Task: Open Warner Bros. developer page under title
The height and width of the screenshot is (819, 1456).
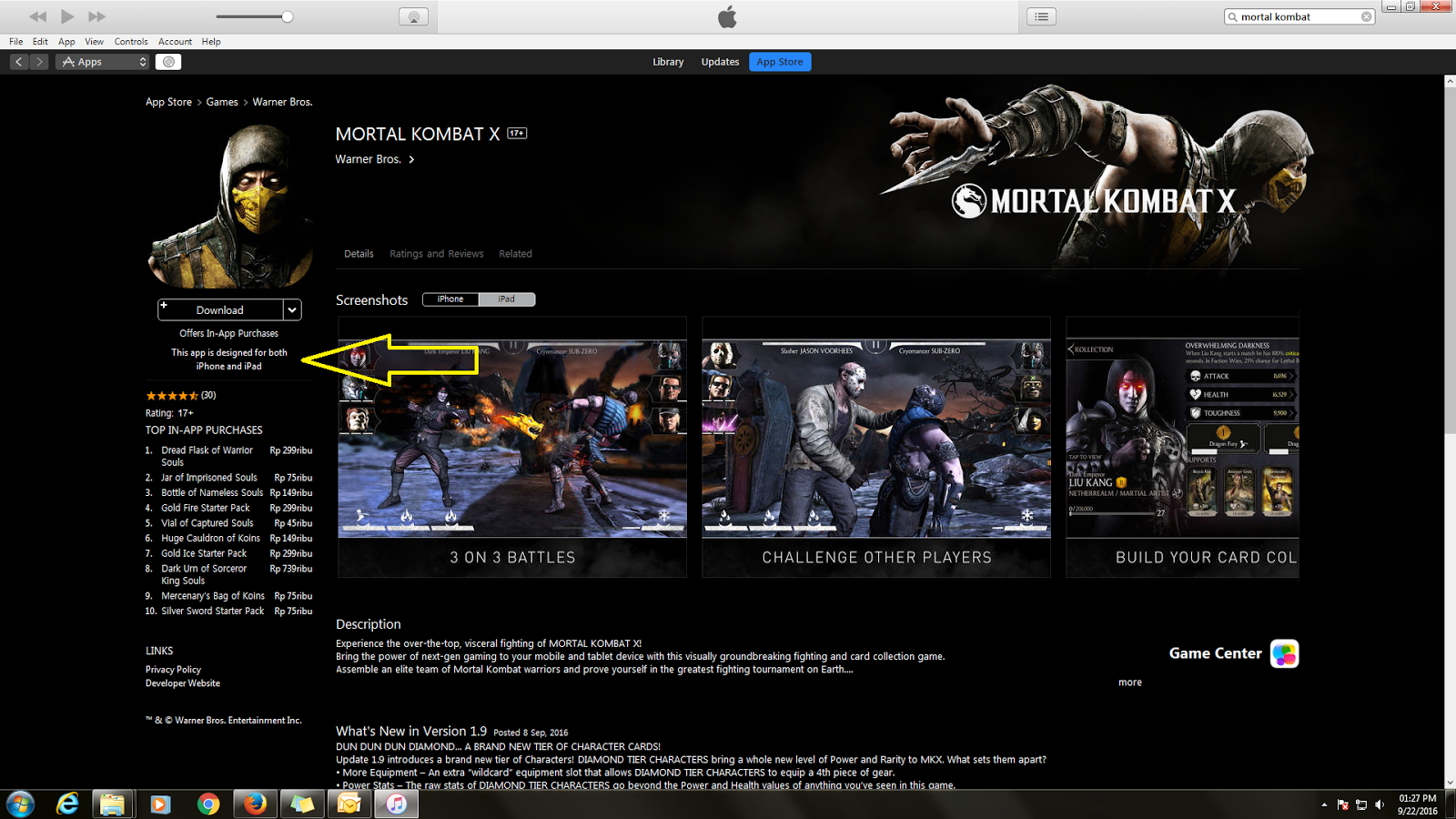Action: click(375, 159)
